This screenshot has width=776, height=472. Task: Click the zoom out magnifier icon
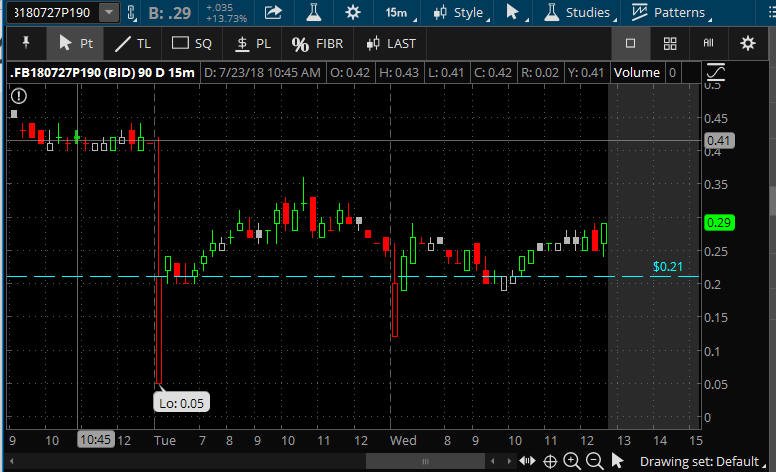(x=594, y=461)
